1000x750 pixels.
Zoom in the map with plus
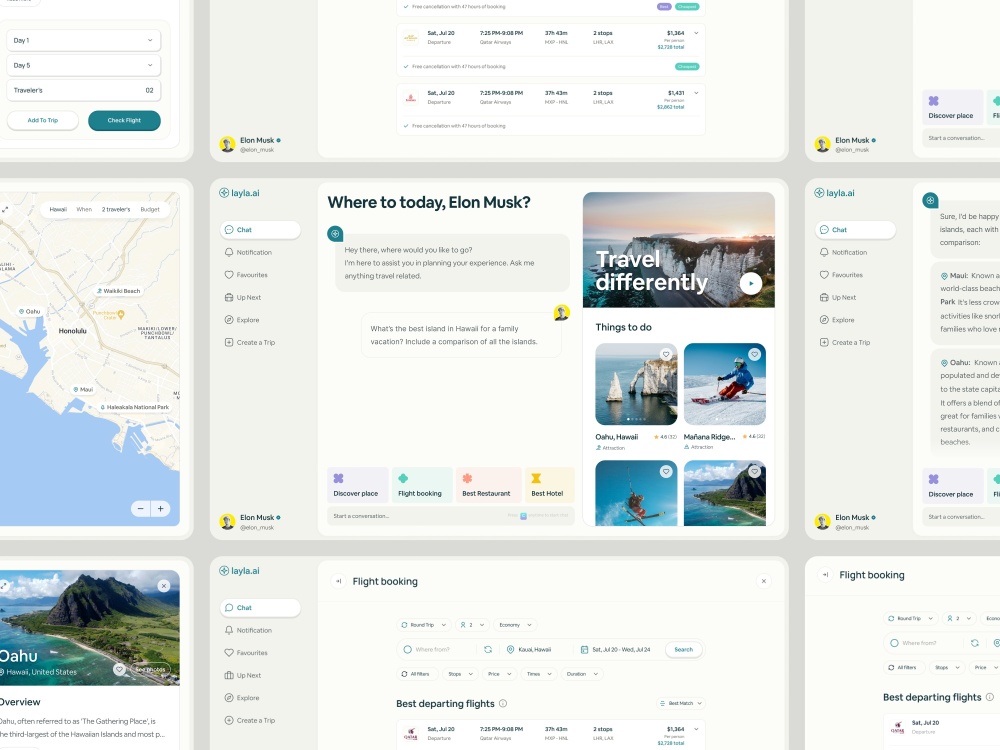(x=161, y=508)
